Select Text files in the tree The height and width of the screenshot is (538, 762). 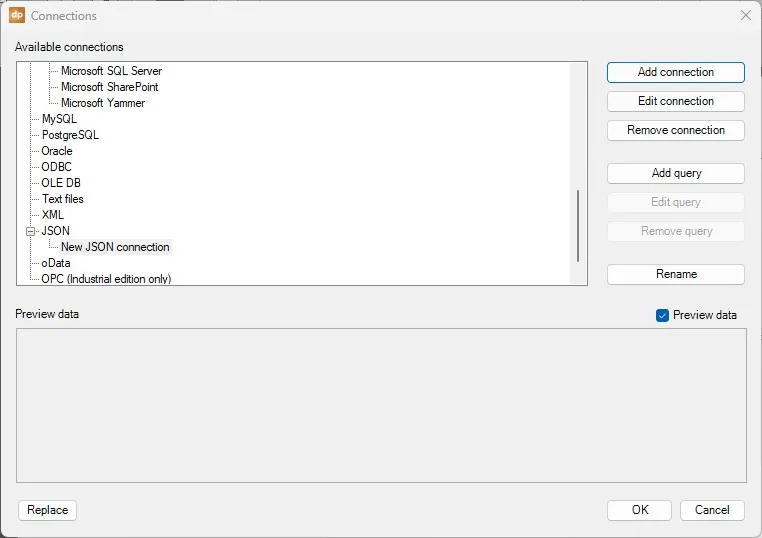[62, 199]
